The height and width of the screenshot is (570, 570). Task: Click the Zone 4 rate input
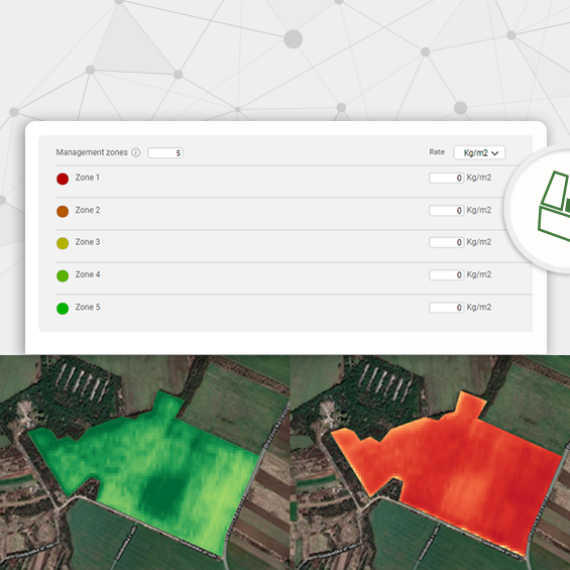[x=446, y=275]
